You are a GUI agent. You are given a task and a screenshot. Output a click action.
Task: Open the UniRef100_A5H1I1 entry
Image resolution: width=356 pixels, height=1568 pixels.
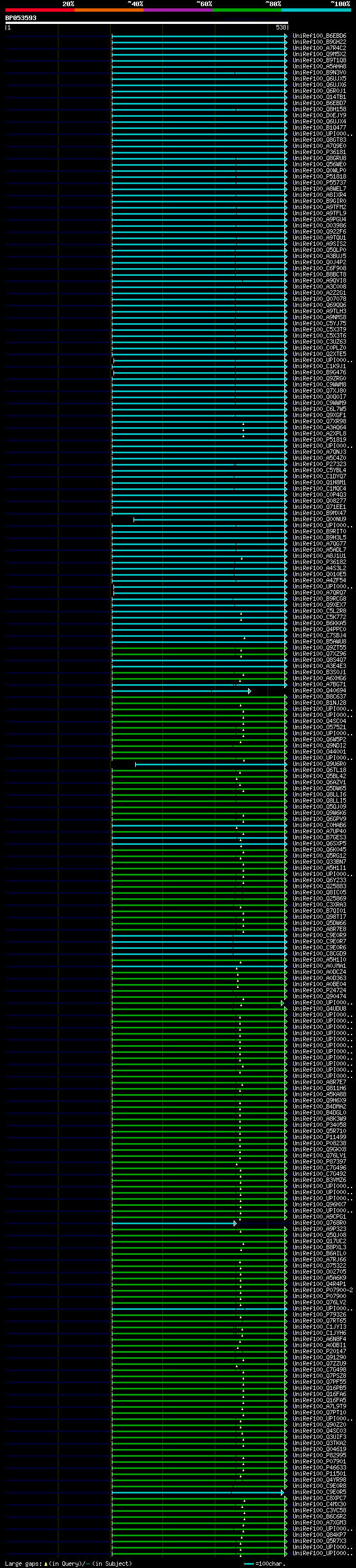tap(319, 868)
